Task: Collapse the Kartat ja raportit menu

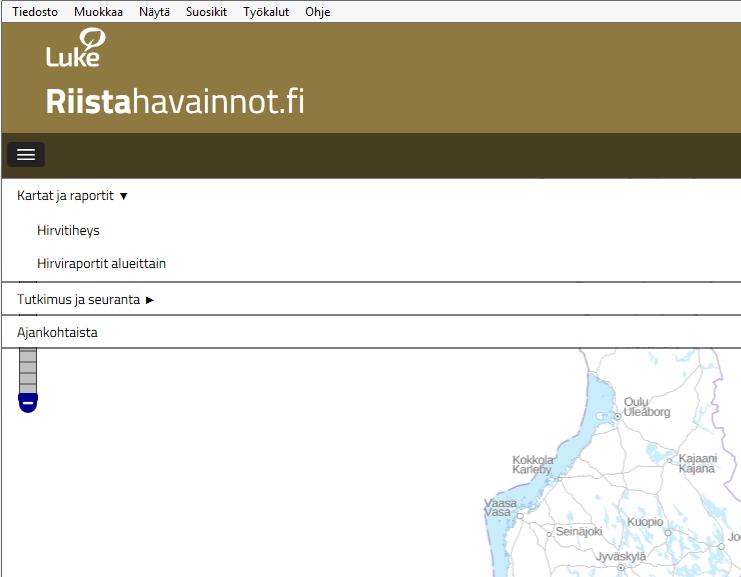Action: point(72,196)
